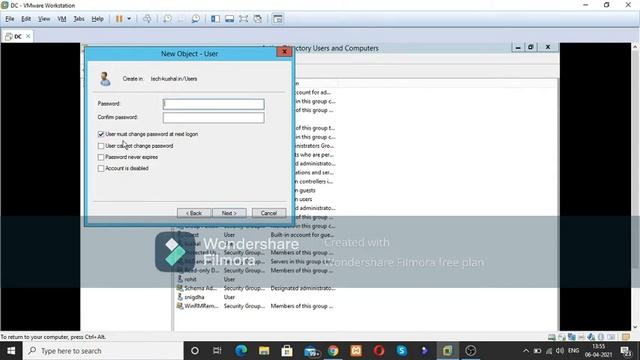Open Skype from the taskbar
Image resolution: width=640 pixels, height=360 pixels.
402,351
